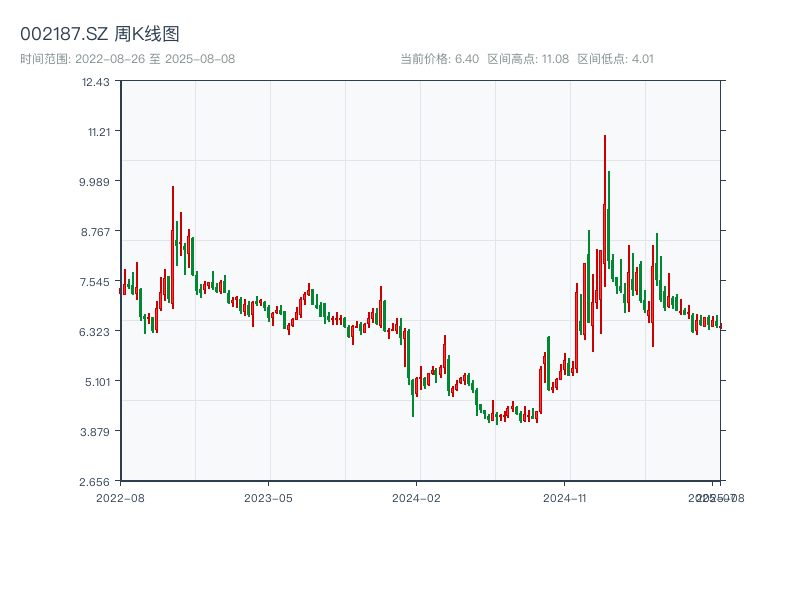Click the x-axis label 2024-02

[416, 498]
